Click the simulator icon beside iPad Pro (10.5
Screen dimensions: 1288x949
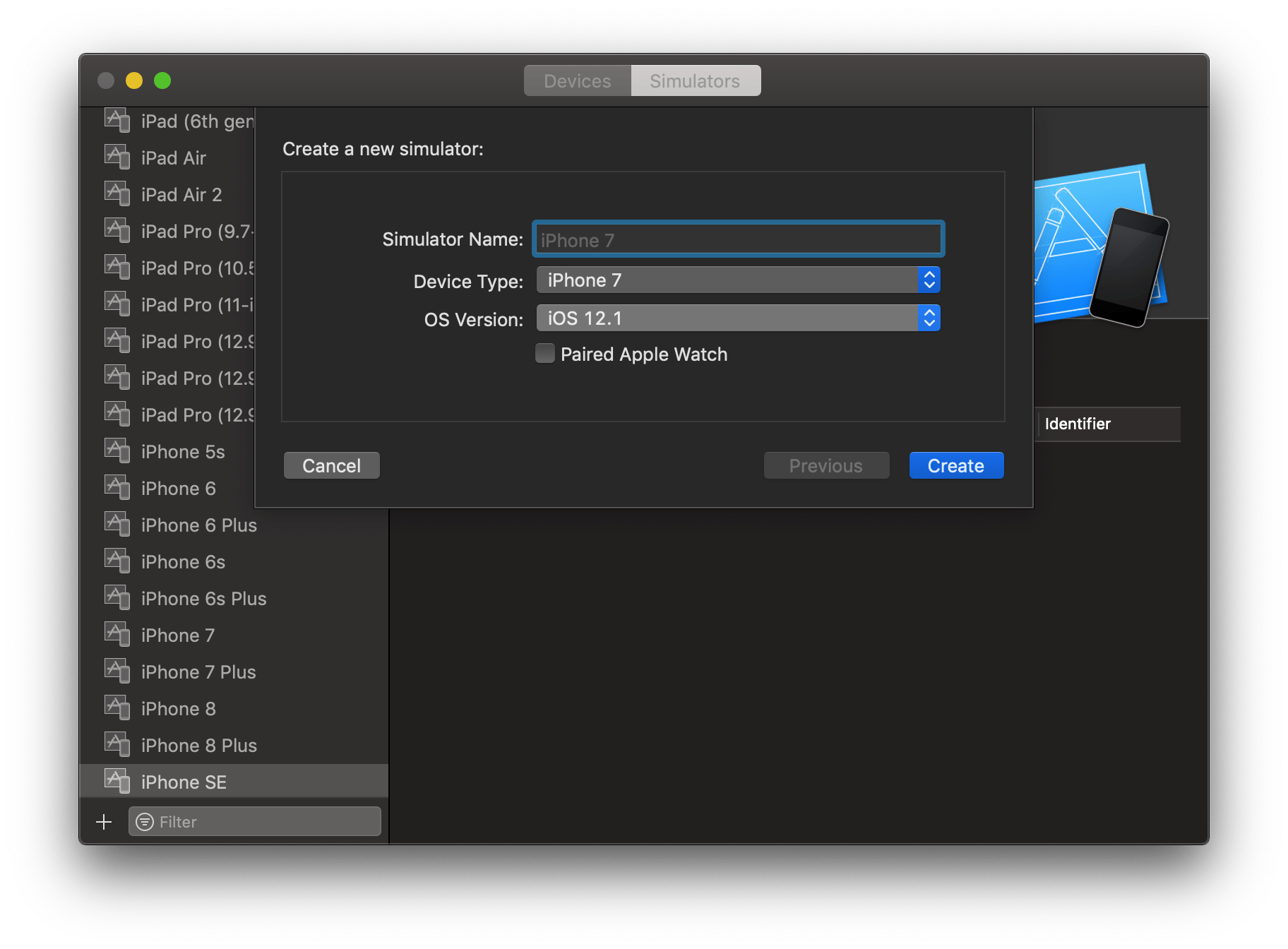(117, 267)
